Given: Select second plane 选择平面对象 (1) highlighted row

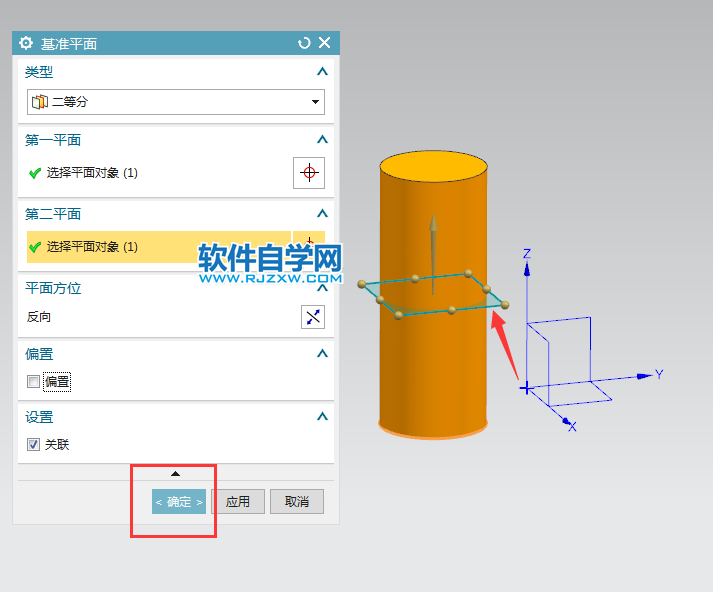Looking at the screenshot, I should 159,247.
